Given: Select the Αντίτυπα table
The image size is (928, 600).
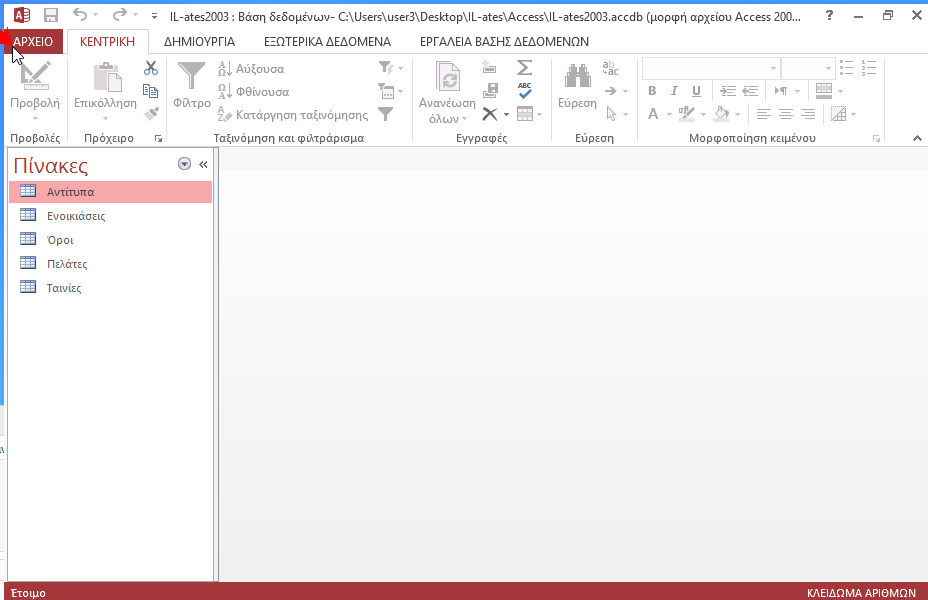Looking at the screenshot, I should [111, 192].
